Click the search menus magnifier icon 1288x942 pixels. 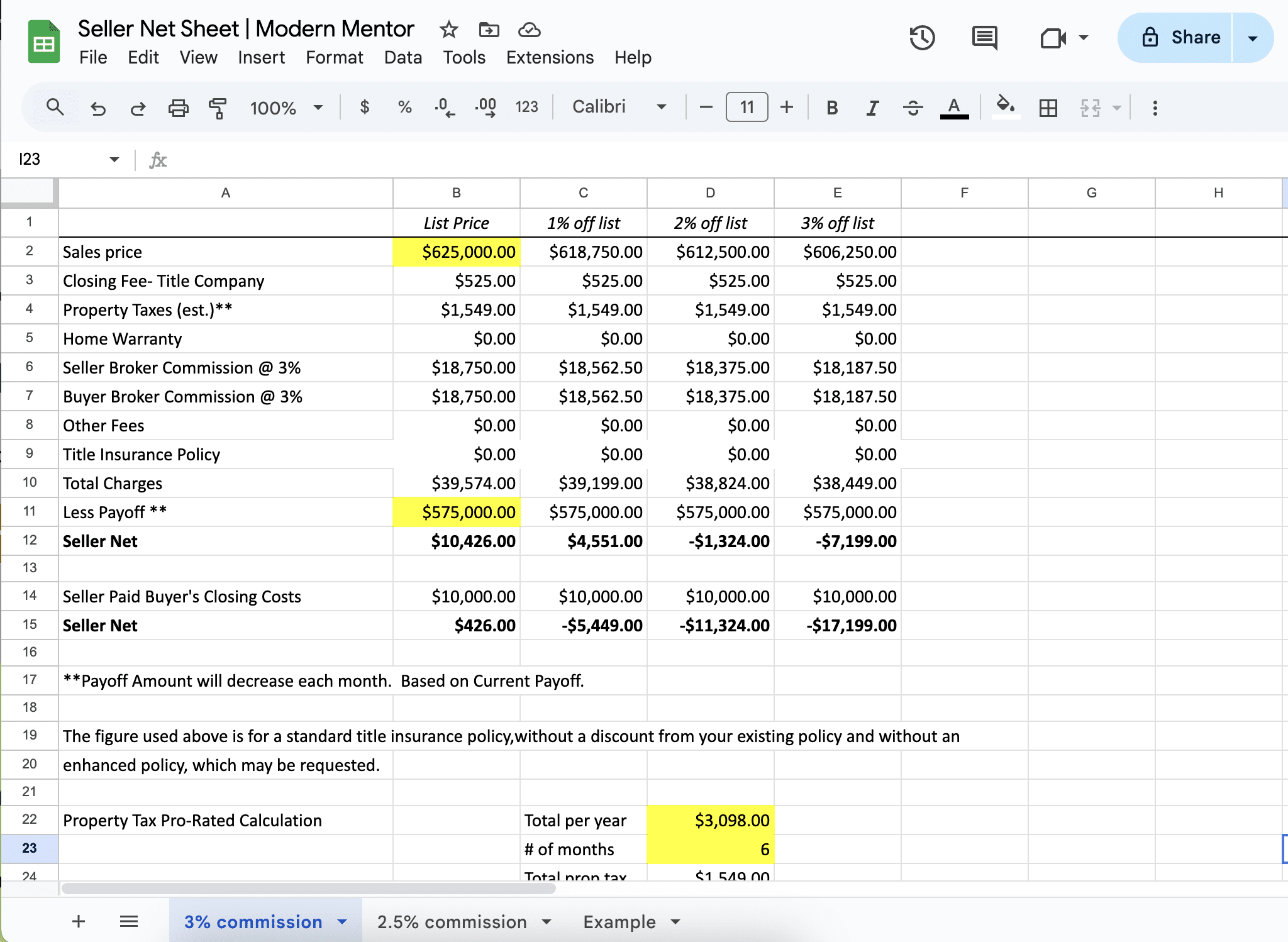pyautogui.click(x=55, y=108)
